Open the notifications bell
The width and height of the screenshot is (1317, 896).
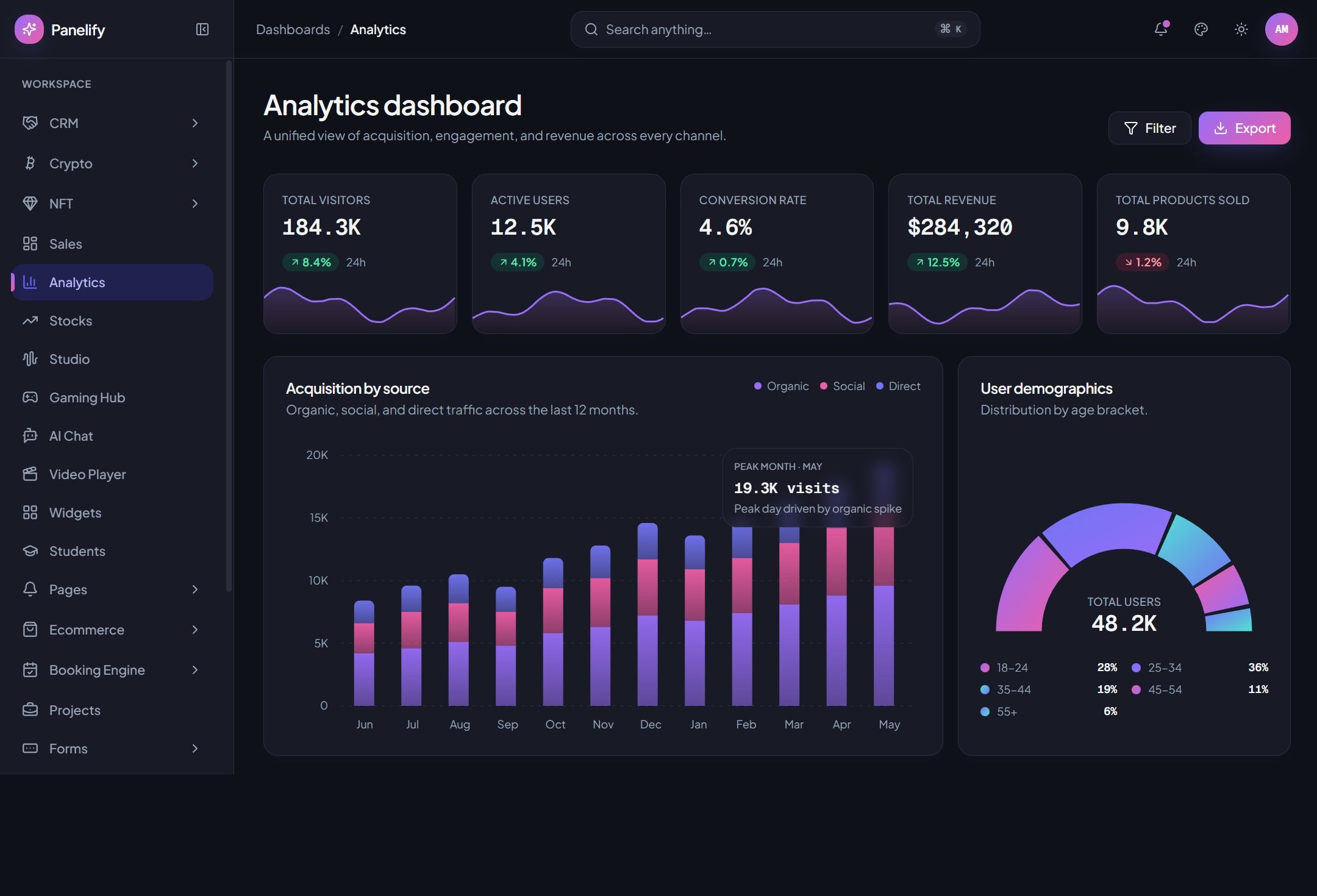pos(1161,29)
